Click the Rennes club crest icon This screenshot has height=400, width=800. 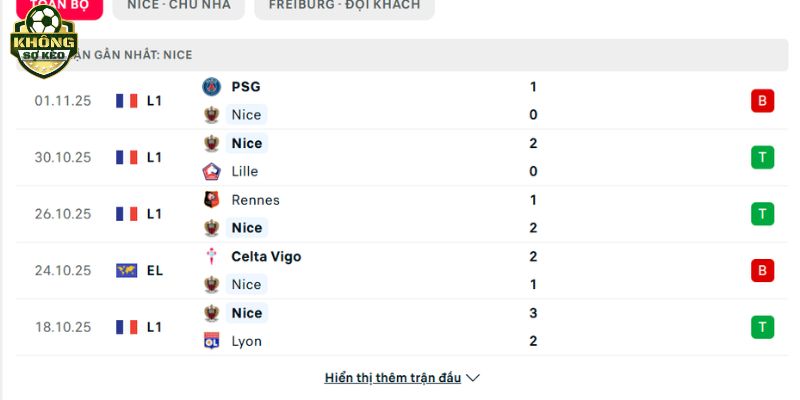coord(211,200)
